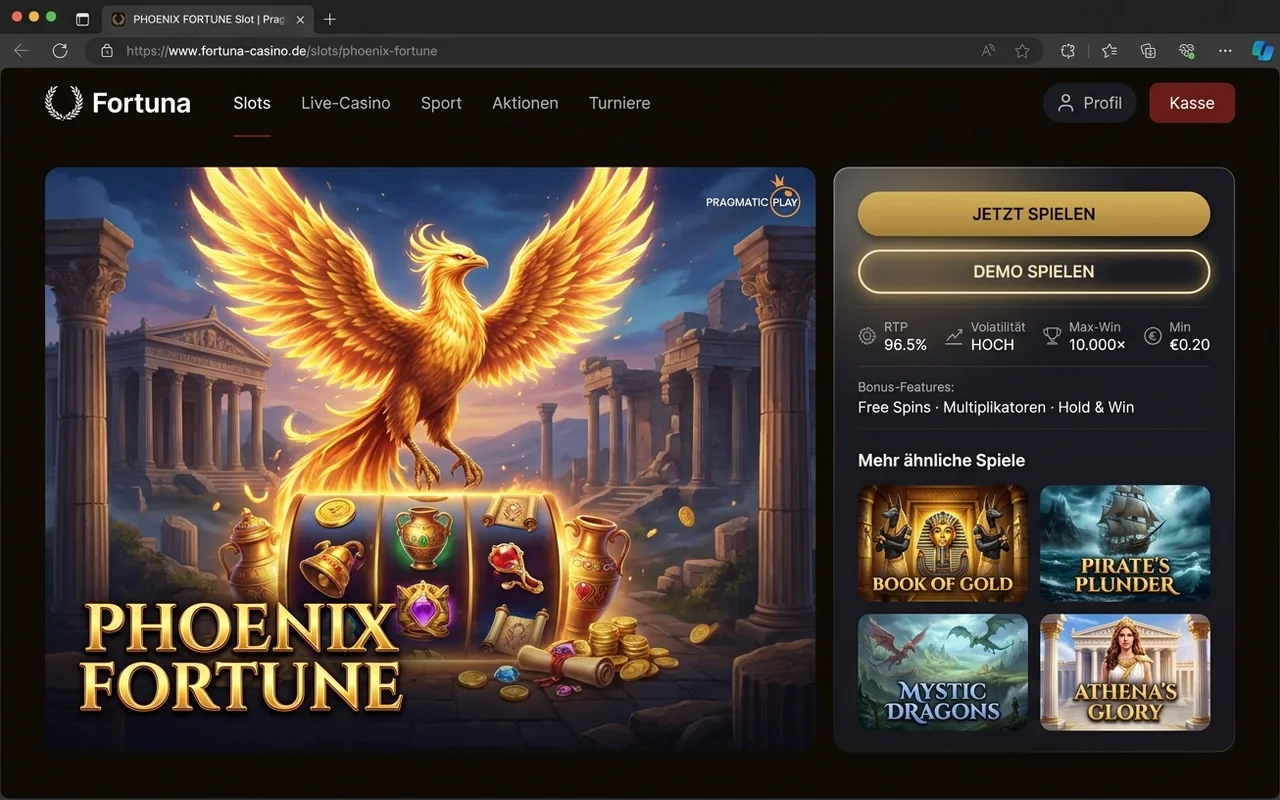Open the Book of Gold game thumbnail
This screenshot has height=800, width=1280.
(943, 543)
